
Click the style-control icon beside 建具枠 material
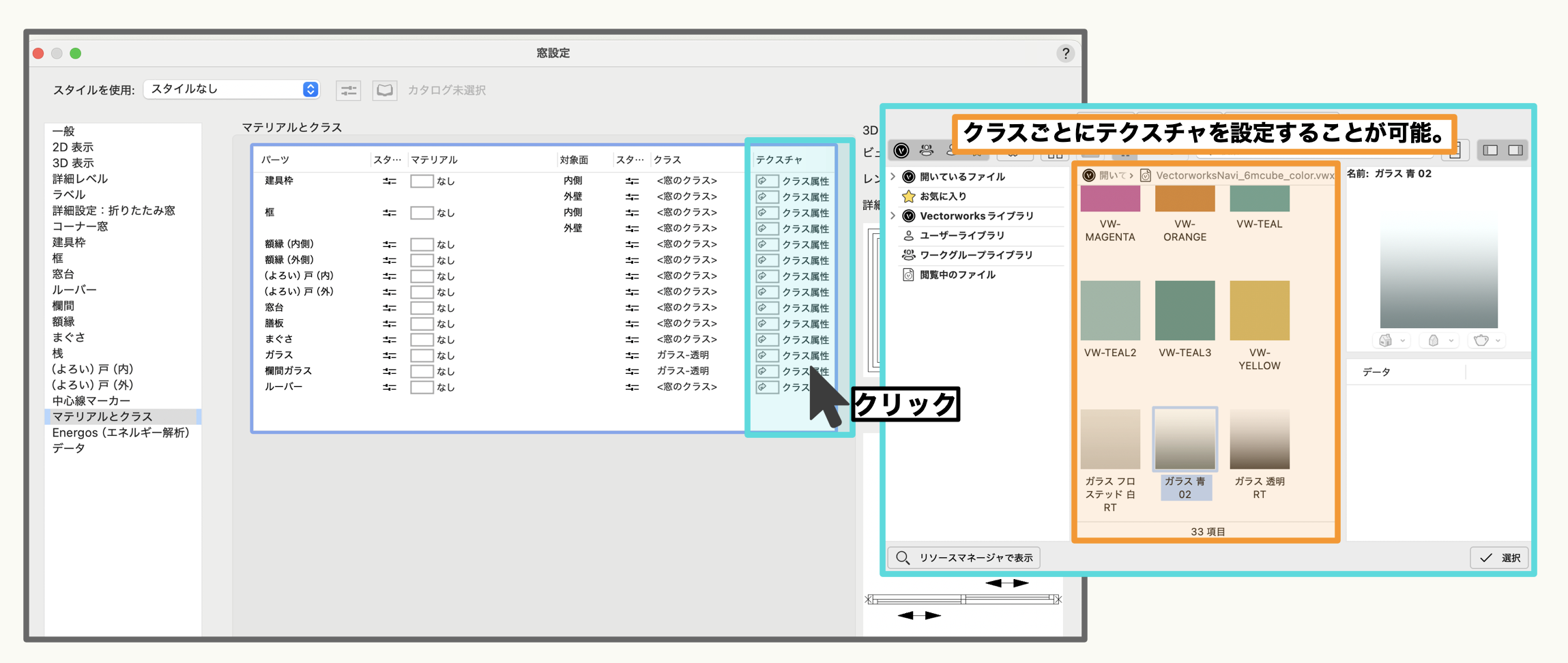pyautogui.click(x=389, y=181)
